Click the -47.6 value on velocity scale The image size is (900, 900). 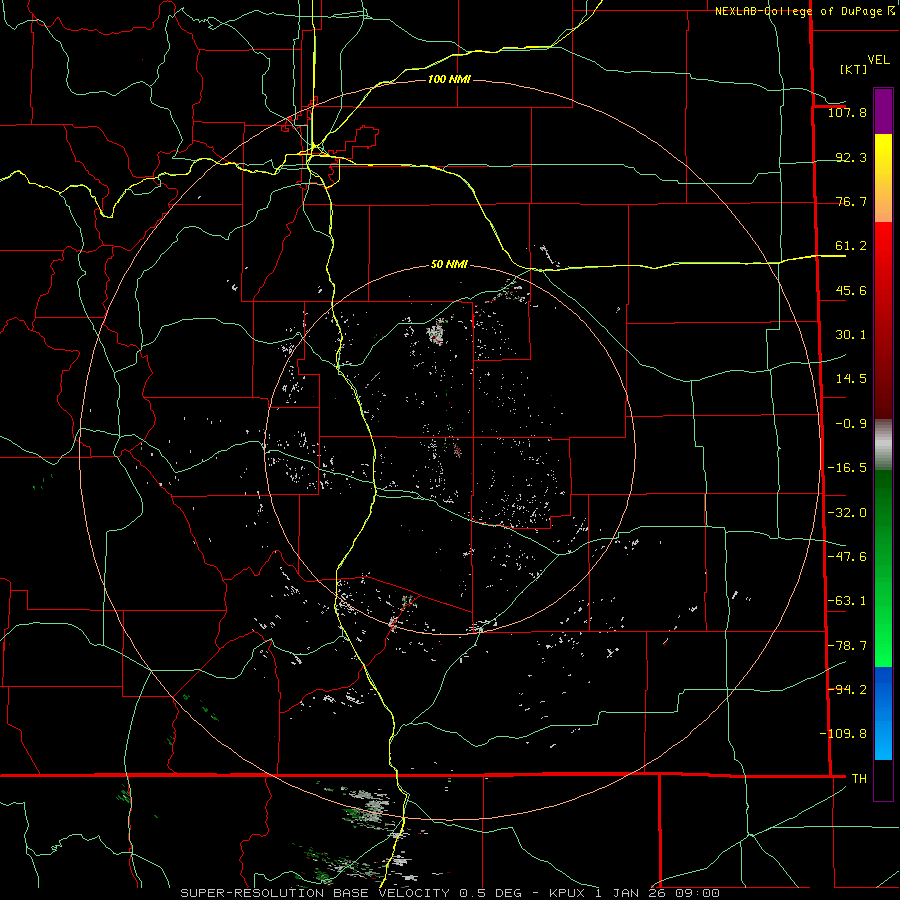[x=847, y=557]
